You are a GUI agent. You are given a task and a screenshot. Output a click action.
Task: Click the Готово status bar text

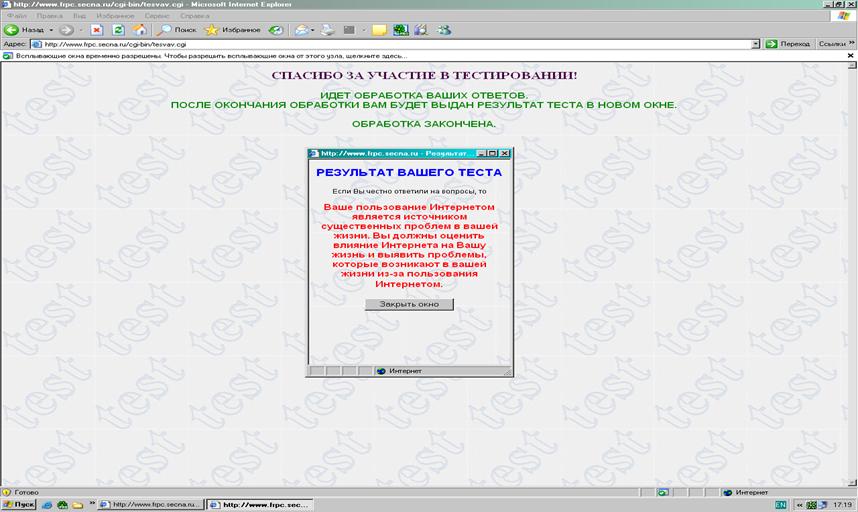[26, 492]
